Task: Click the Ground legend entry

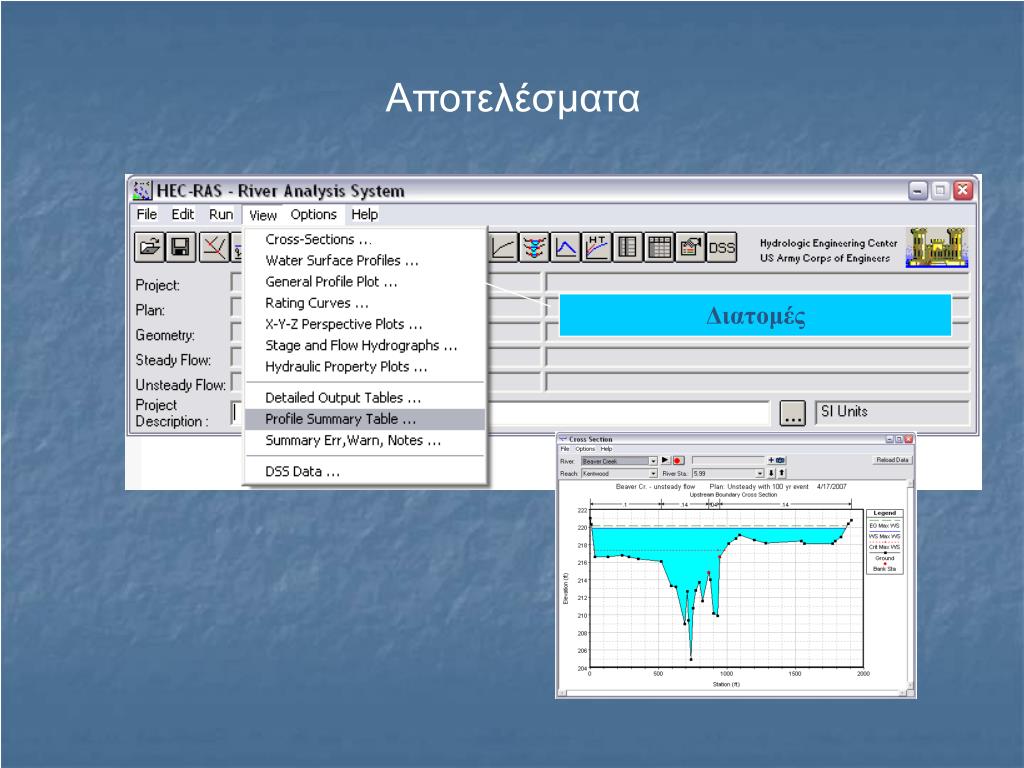Action: 884,558
